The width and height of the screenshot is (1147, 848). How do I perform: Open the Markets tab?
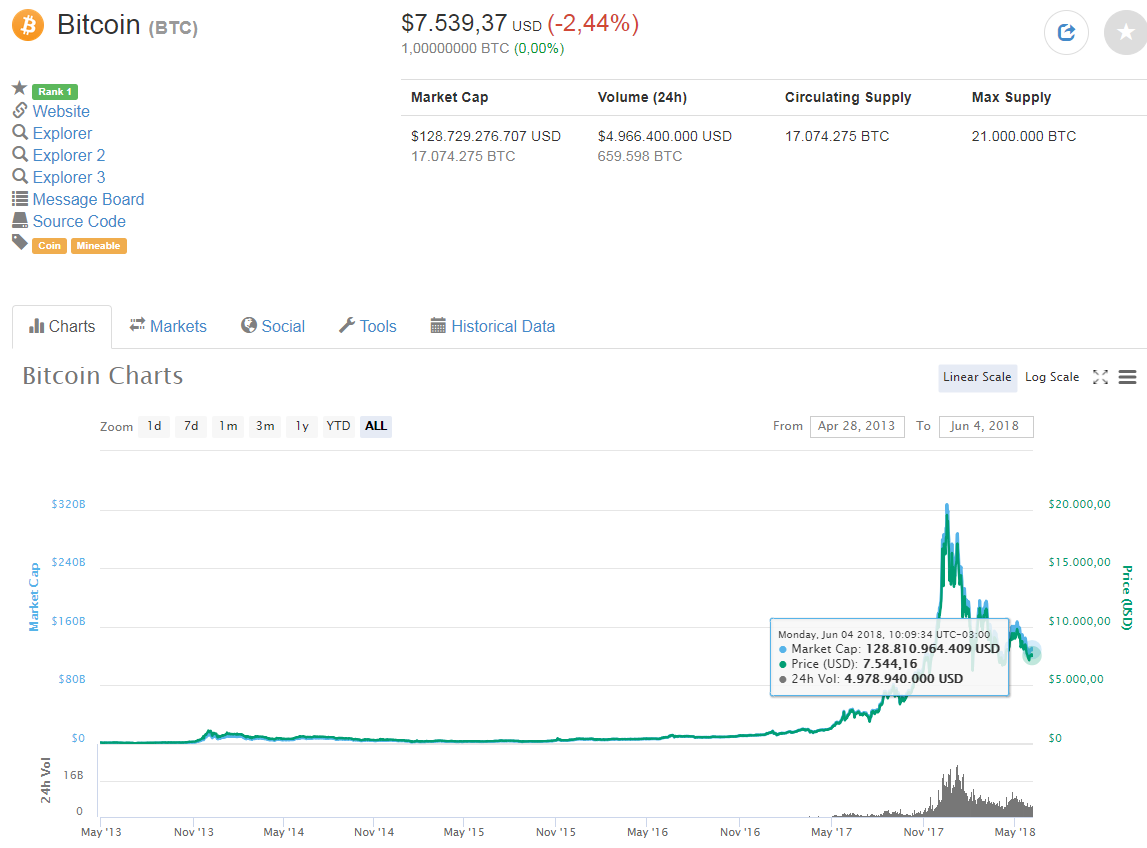pos(168,326)
